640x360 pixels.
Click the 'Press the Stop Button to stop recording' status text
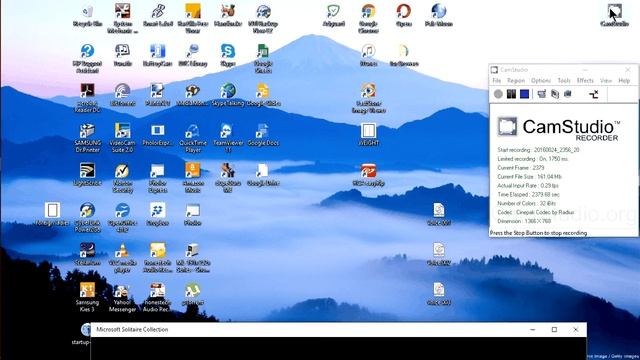coord(538,233)
